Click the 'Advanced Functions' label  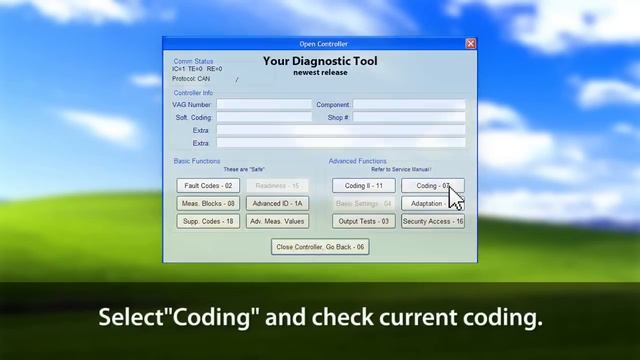(358, 161)
